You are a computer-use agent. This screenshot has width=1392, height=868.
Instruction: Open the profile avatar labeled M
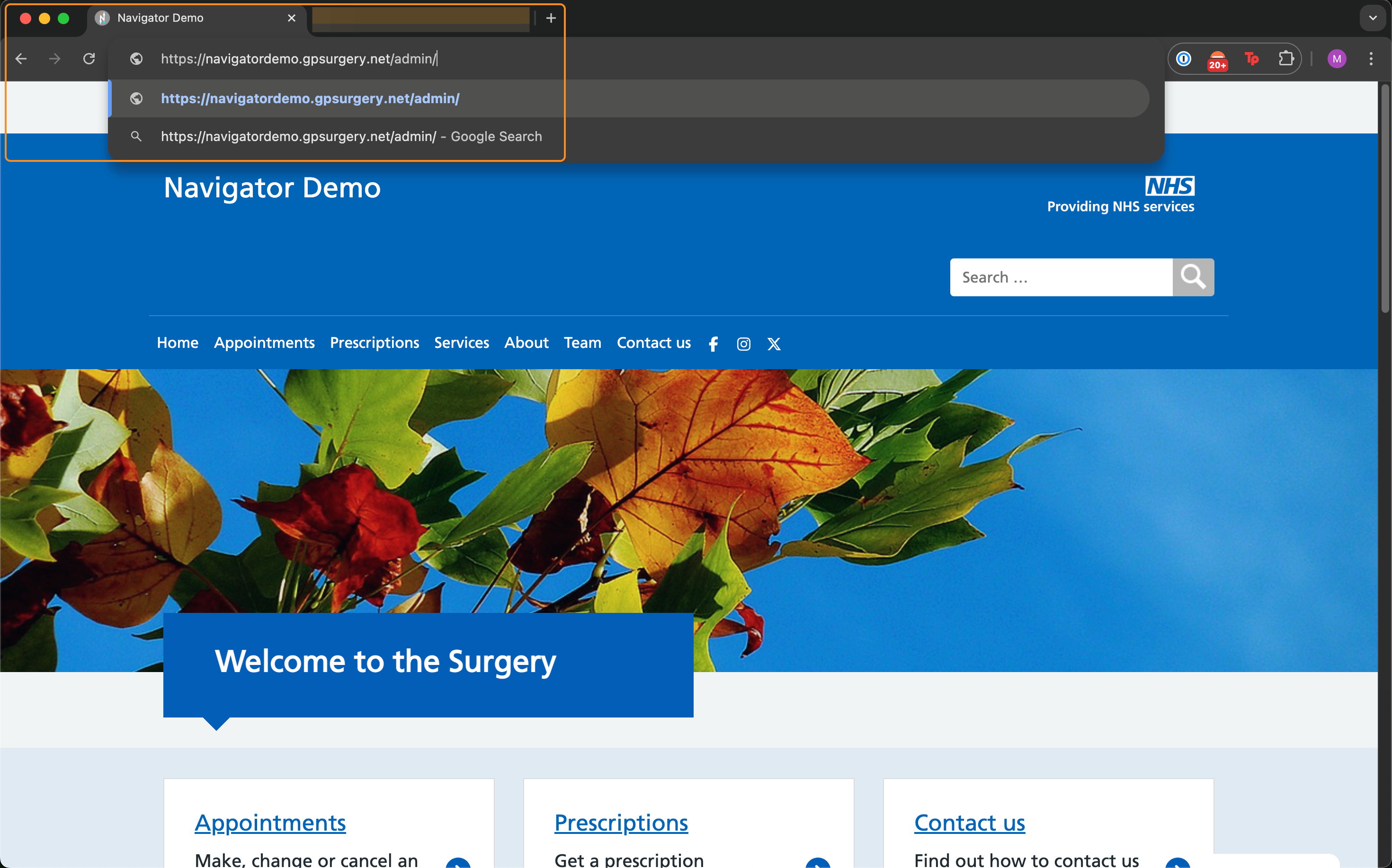(x=1337, y=59)
